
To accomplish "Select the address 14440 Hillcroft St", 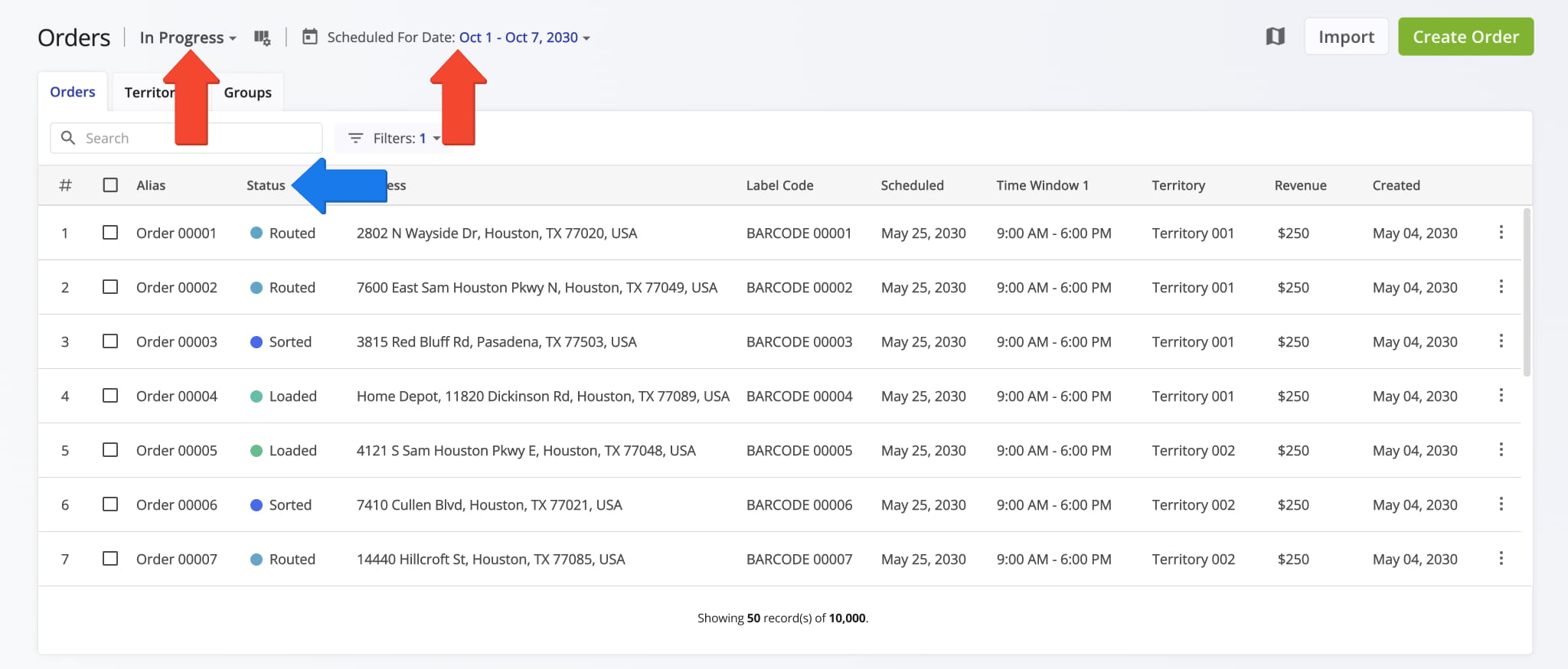I will (491, 559).
